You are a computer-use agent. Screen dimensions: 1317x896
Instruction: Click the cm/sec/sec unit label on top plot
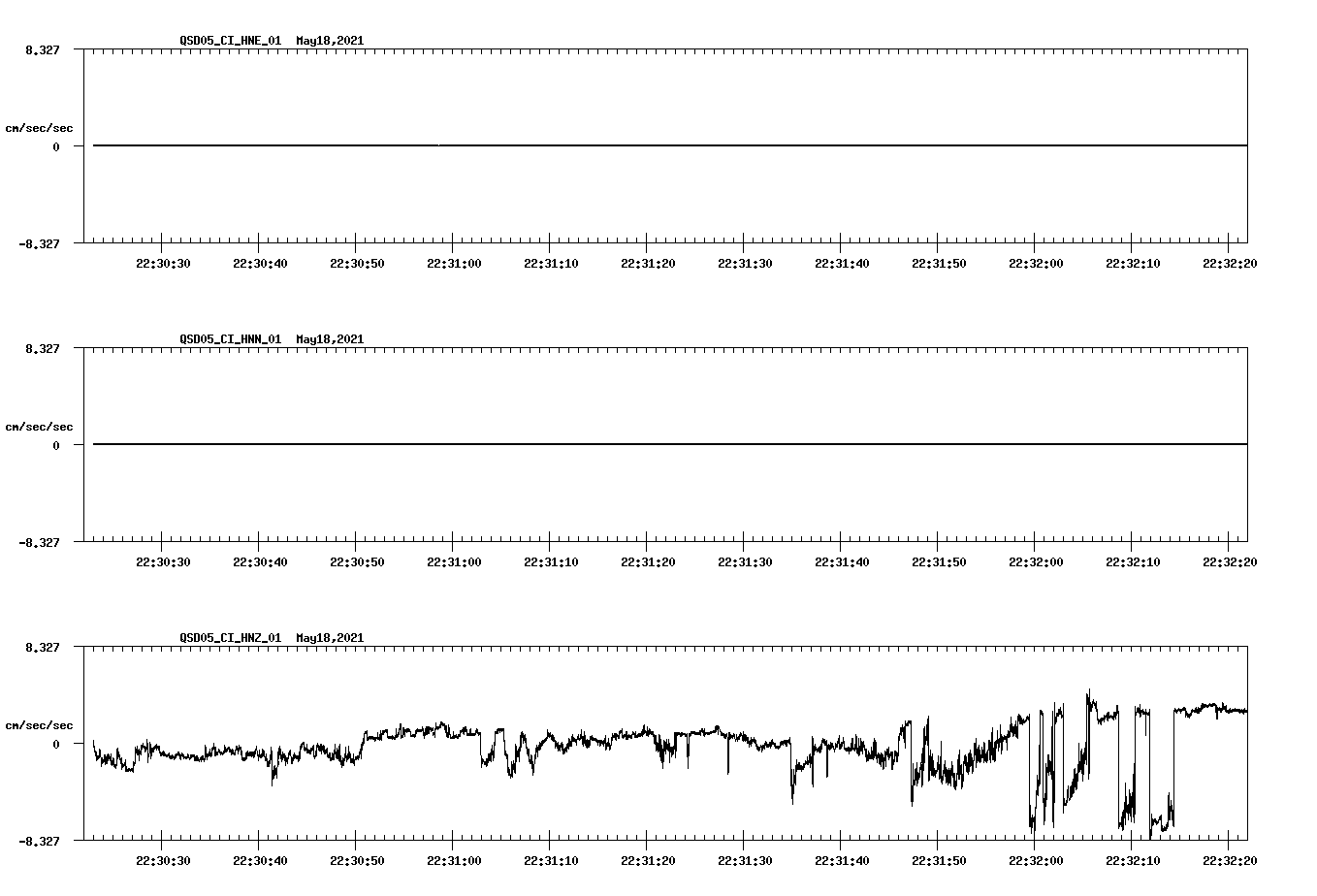pyautogui.click(x=40, y=127)
